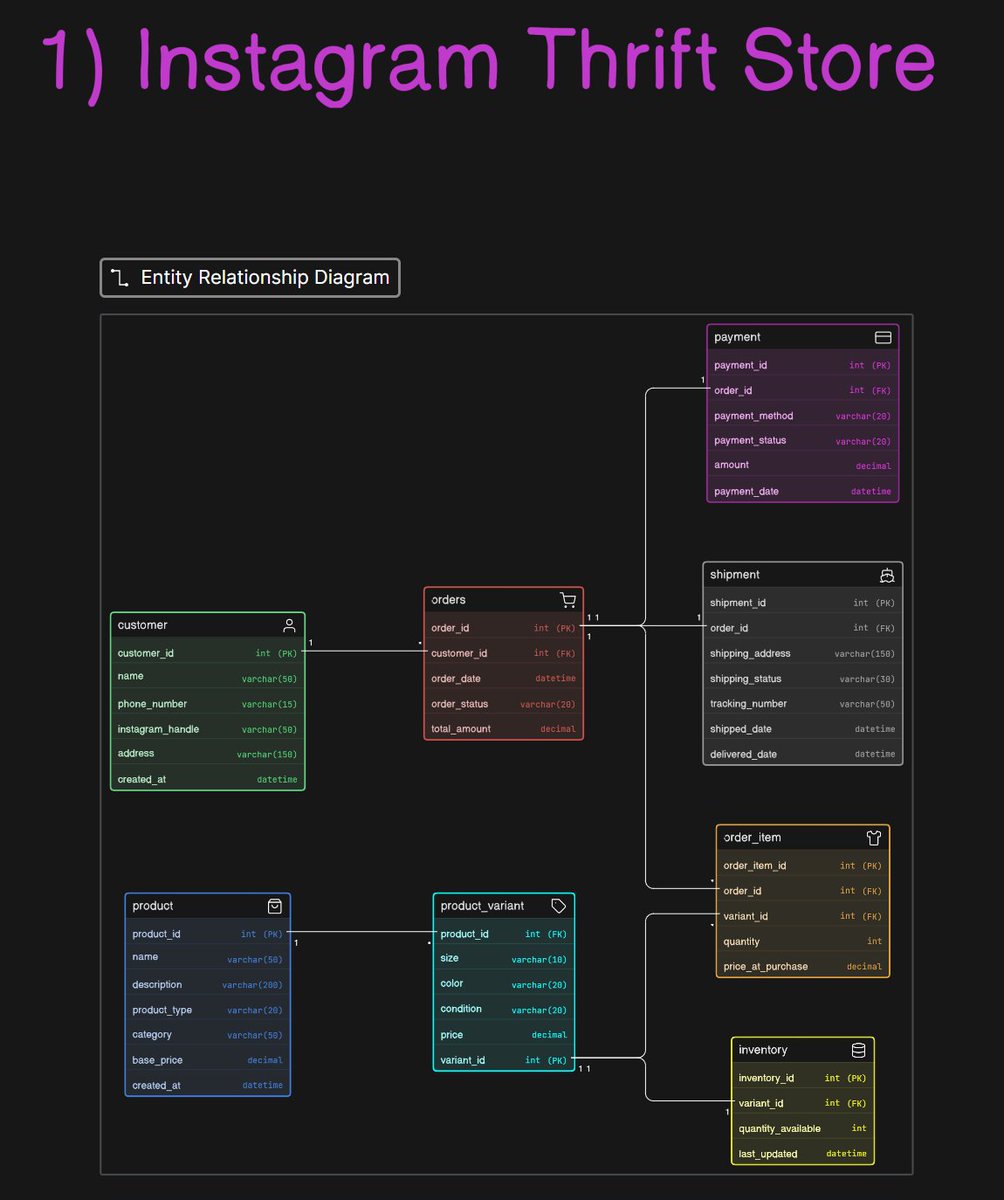The height and width of the screenshot is (1200, 1004).
Task: Click order_status row in orders table
Action: click(x=504, y=704)
